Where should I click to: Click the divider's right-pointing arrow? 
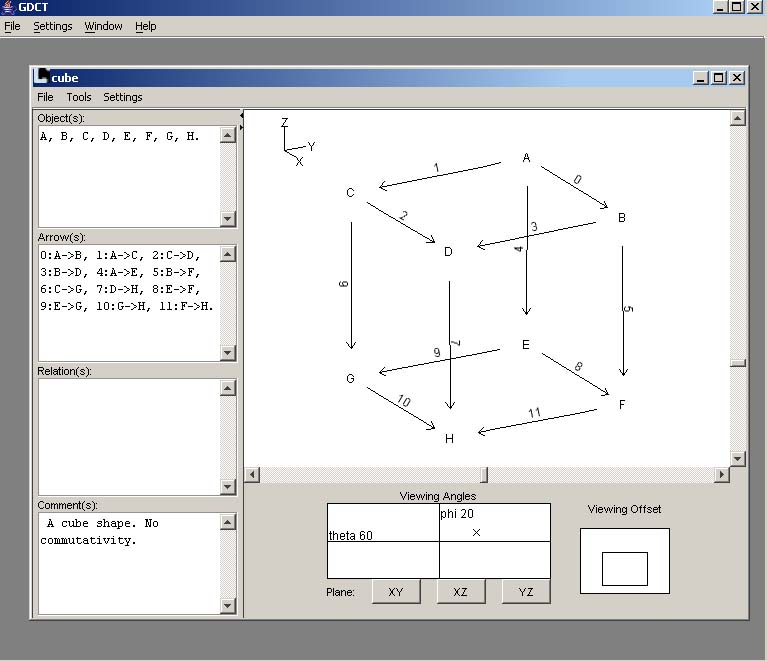click(241, 129)
